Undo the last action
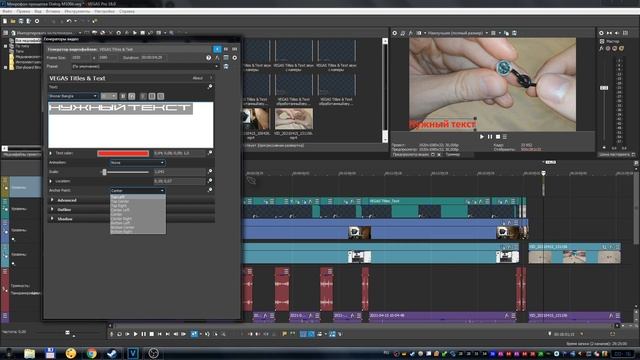Image resolution: width=640 pixels, height=360 pixels. pos(69,21)
